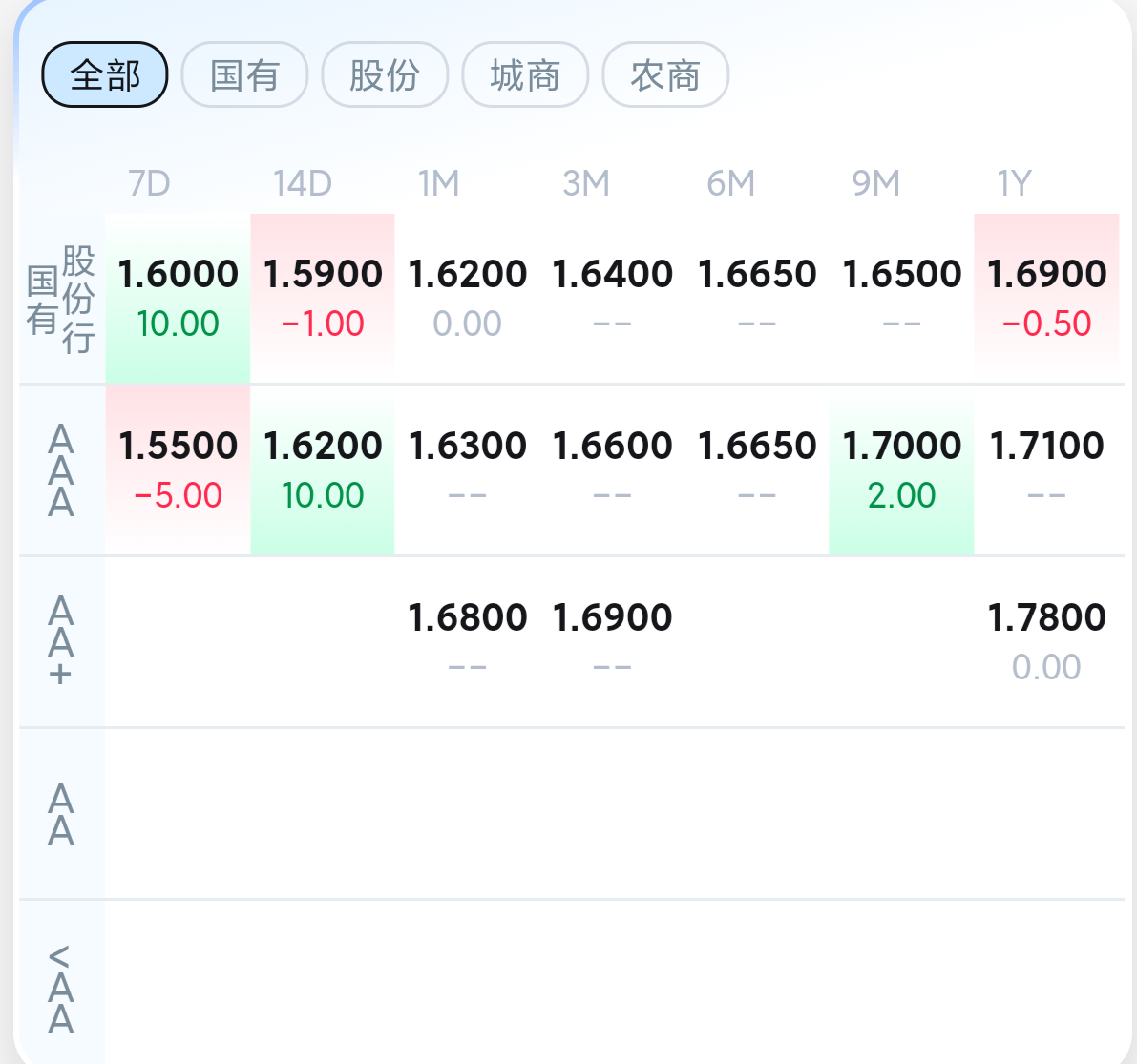Image resolution: width=1137 pixels, height=1064 pixels.
Task: Select the 全部 filter tab
Action: pos(105,74)
